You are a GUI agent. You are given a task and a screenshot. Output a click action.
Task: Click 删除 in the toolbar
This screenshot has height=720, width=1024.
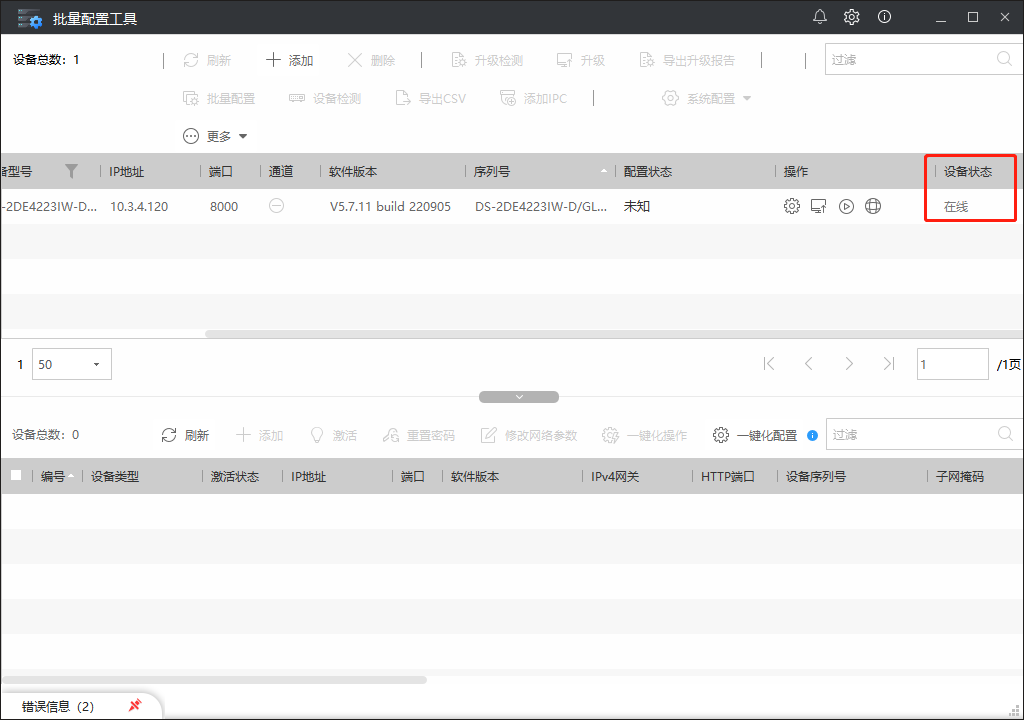tap(371, 60)
